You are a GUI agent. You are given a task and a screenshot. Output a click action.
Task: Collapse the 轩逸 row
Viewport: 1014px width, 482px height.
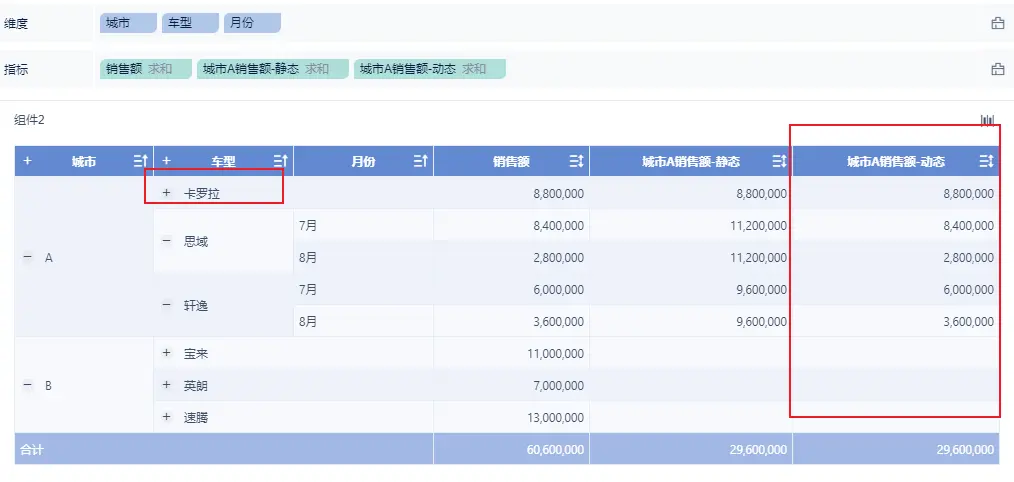click(x=166, y=305)
